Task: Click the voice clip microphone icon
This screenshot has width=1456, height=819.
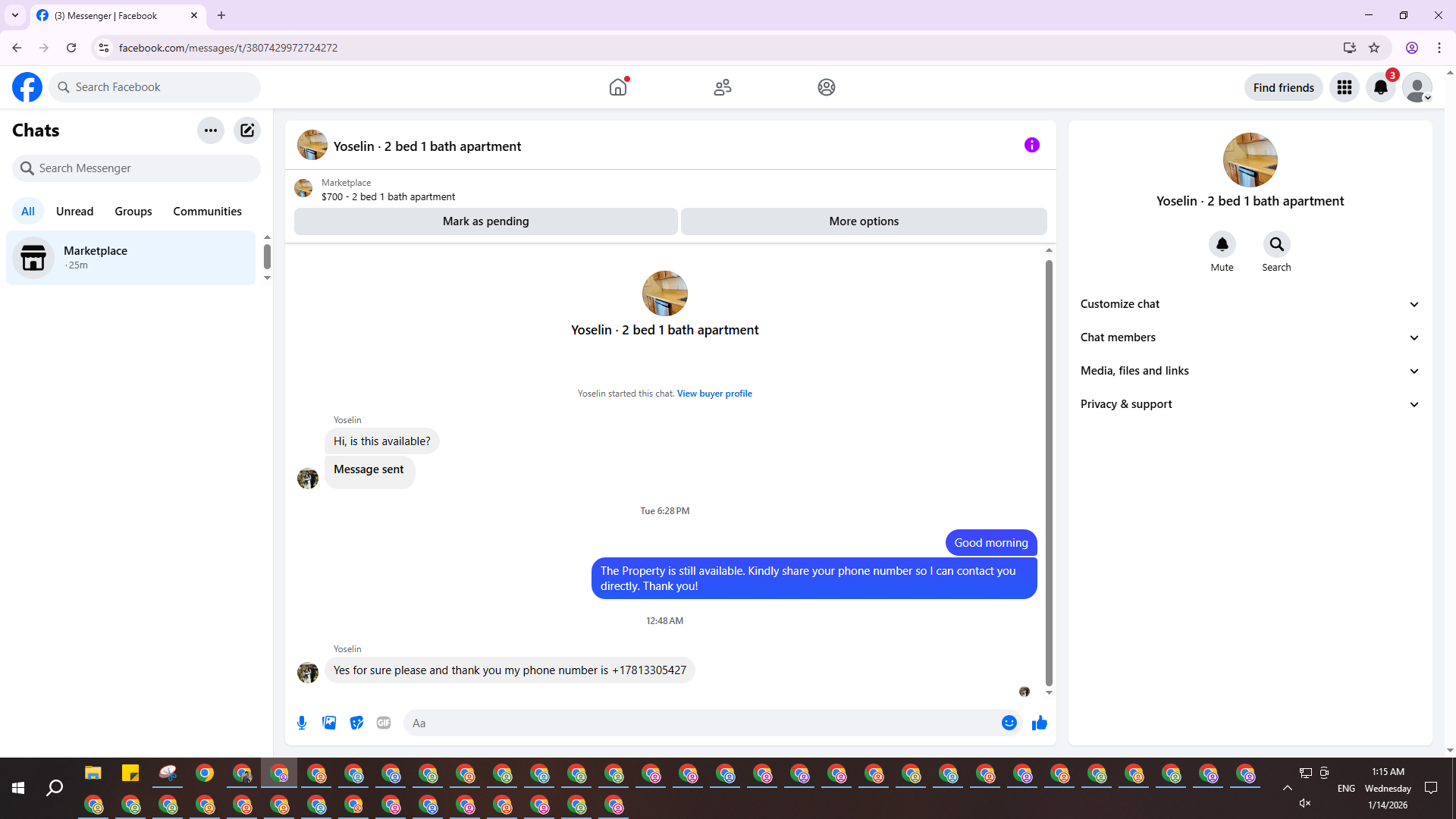Action: (x=302, y=723)
